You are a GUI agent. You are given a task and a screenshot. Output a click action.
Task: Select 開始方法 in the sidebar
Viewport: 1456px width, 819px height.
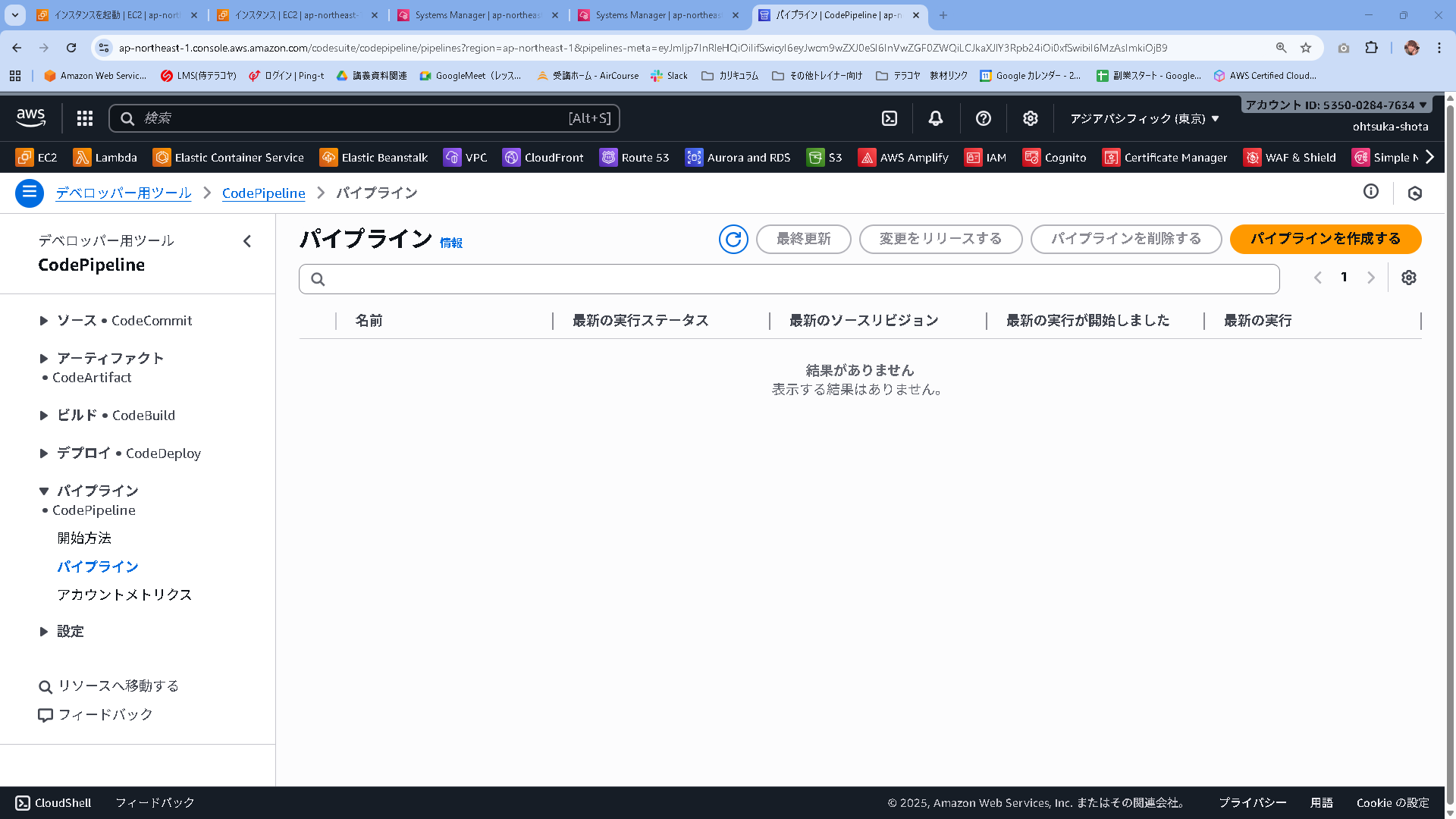click(84, 538)
